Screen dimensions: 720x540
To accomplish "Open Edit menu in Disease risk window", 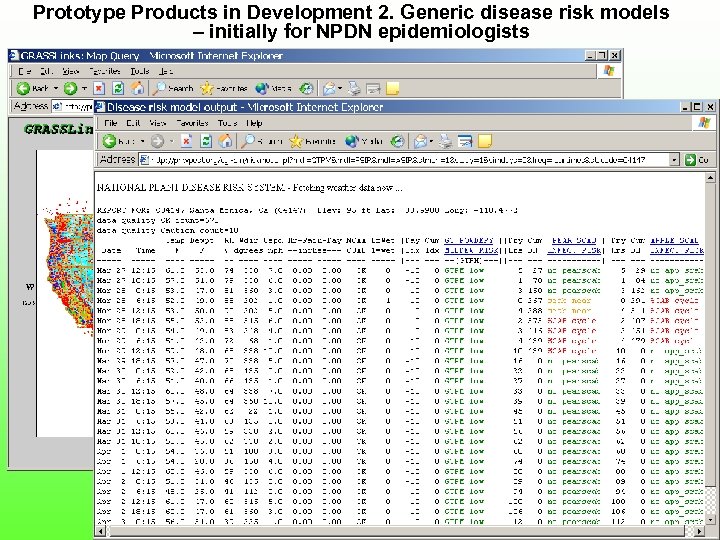I will pos(133,123).
